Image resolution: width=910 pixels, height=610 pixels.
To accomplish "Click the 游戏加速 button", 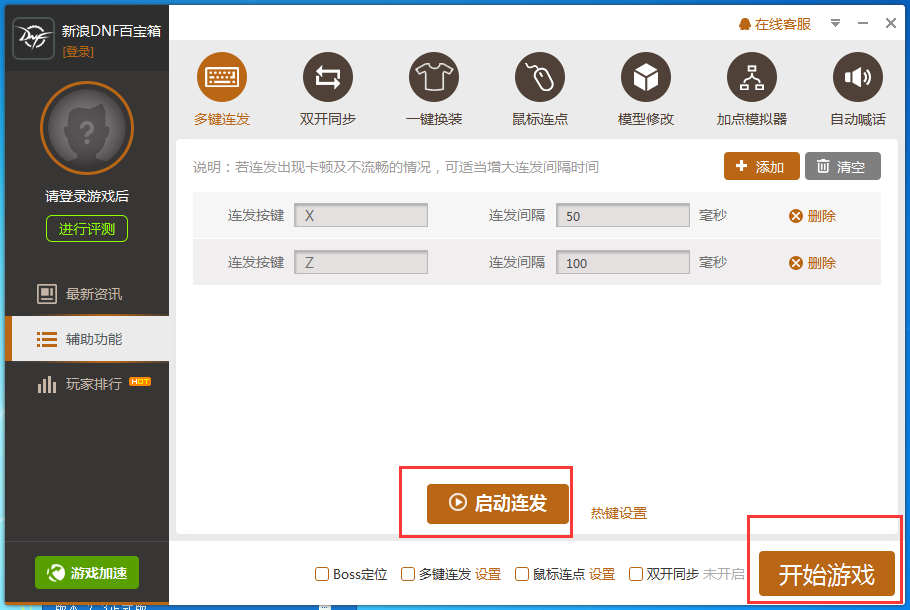I will [x=87, y=573].
